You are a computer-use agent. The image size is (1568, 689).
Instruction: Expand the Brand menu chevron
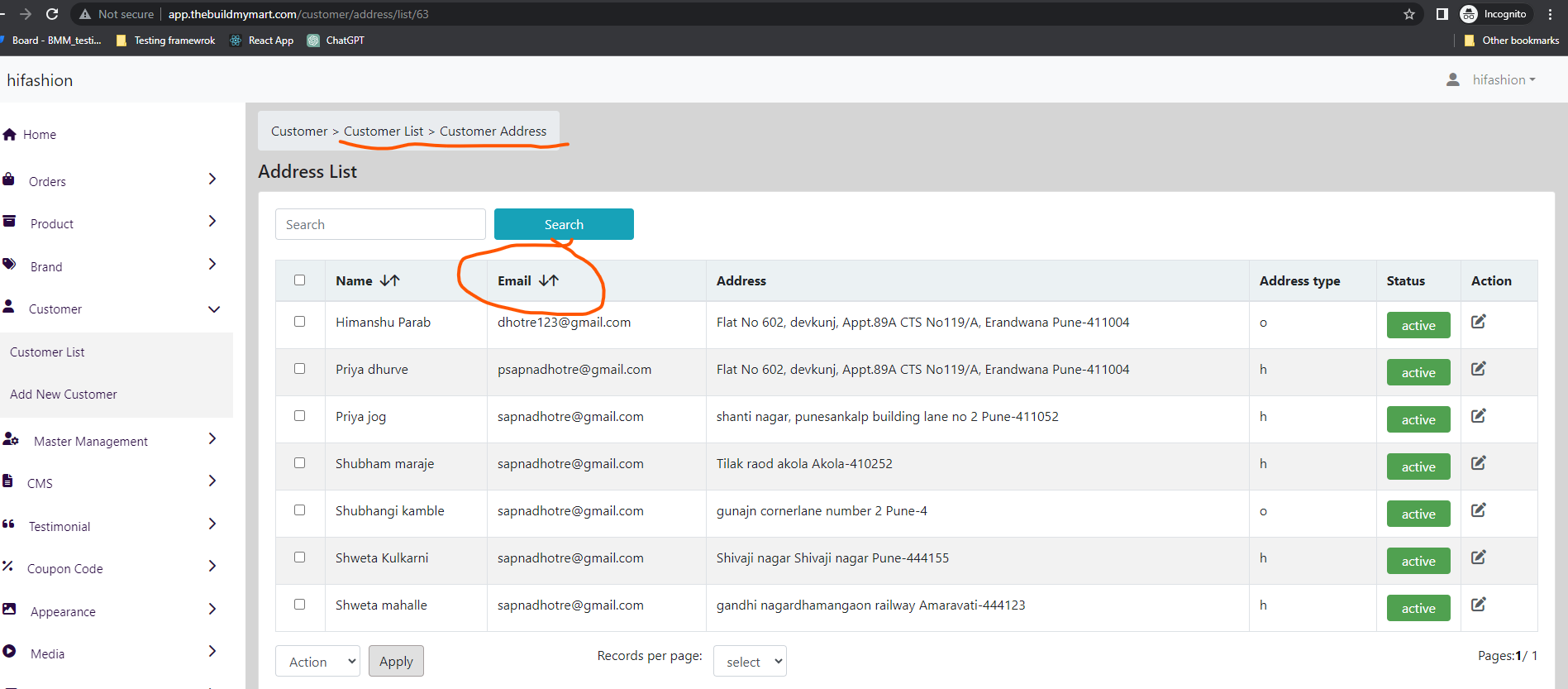[x=212, y=264]
